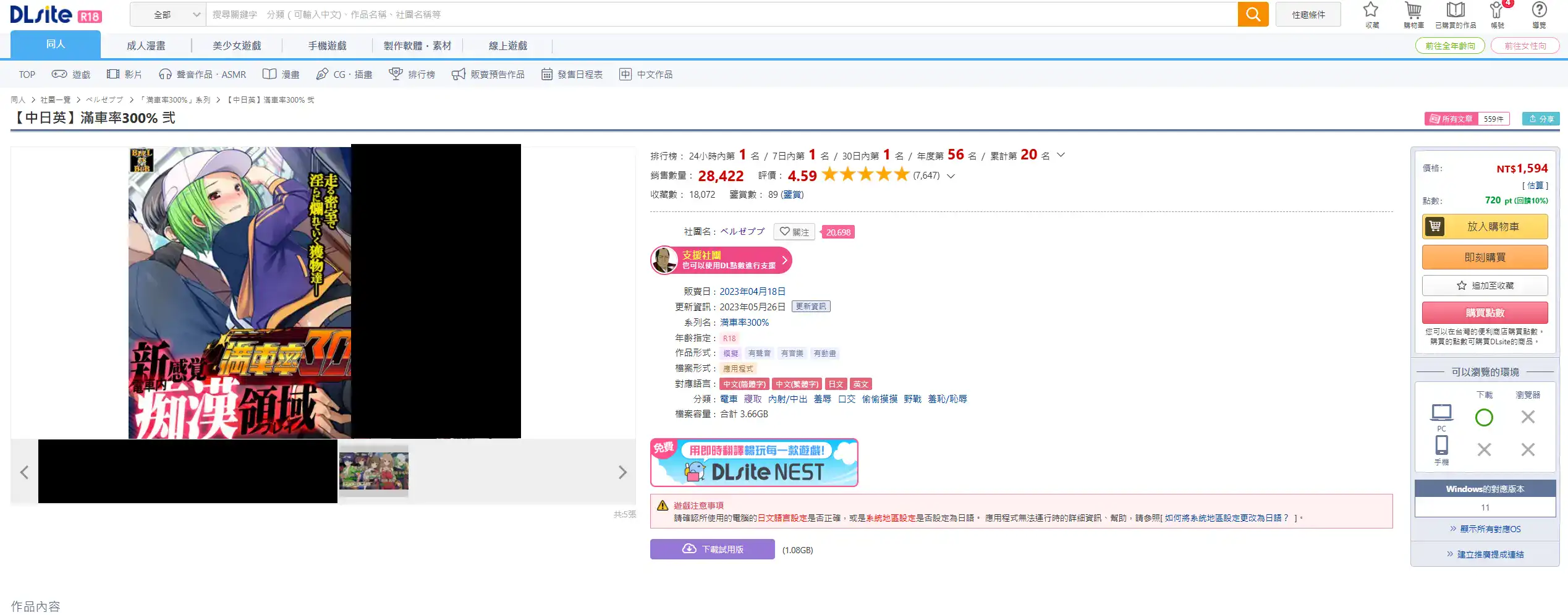Image resolution: width=1568 pixels, height=615 pixels.
Task: Open the release schedule calendar item
Action: [572, 74]
